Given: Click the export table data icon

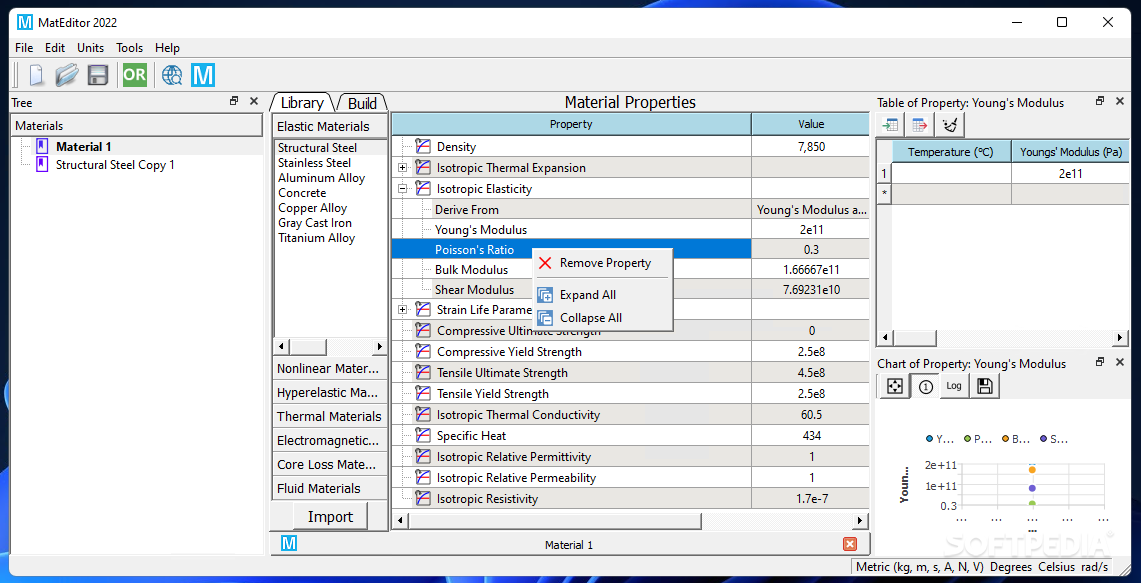Looking at the screenshot, I should click(x=919, y=125).
